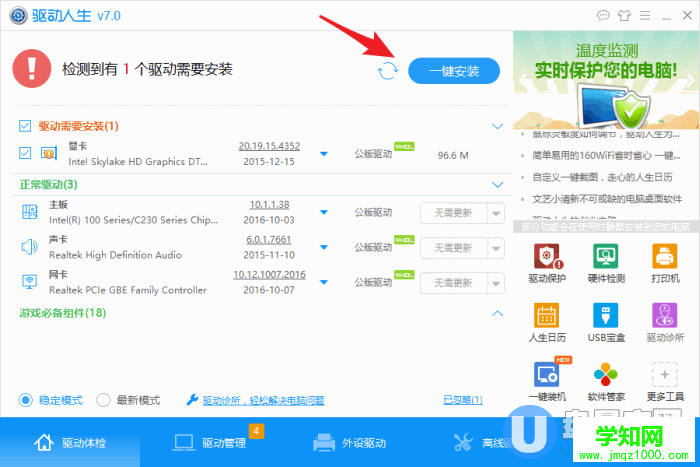Open 驱动诊所 tool icon
The image size is (700, 467).
pos(665,315)
